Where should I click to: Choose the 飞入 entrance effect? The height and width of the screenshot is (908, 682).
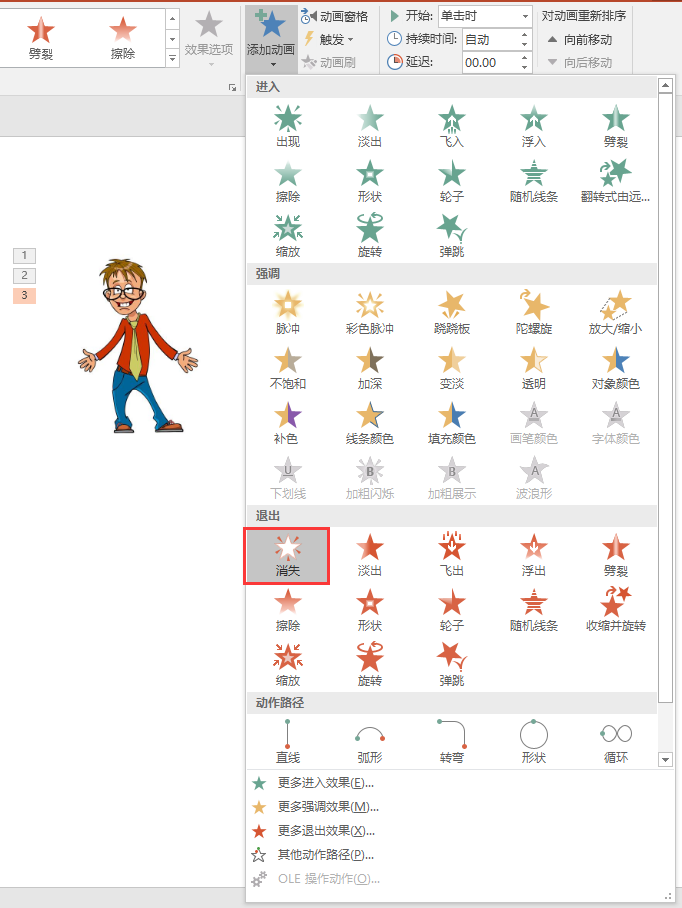(x=452, y=128)
